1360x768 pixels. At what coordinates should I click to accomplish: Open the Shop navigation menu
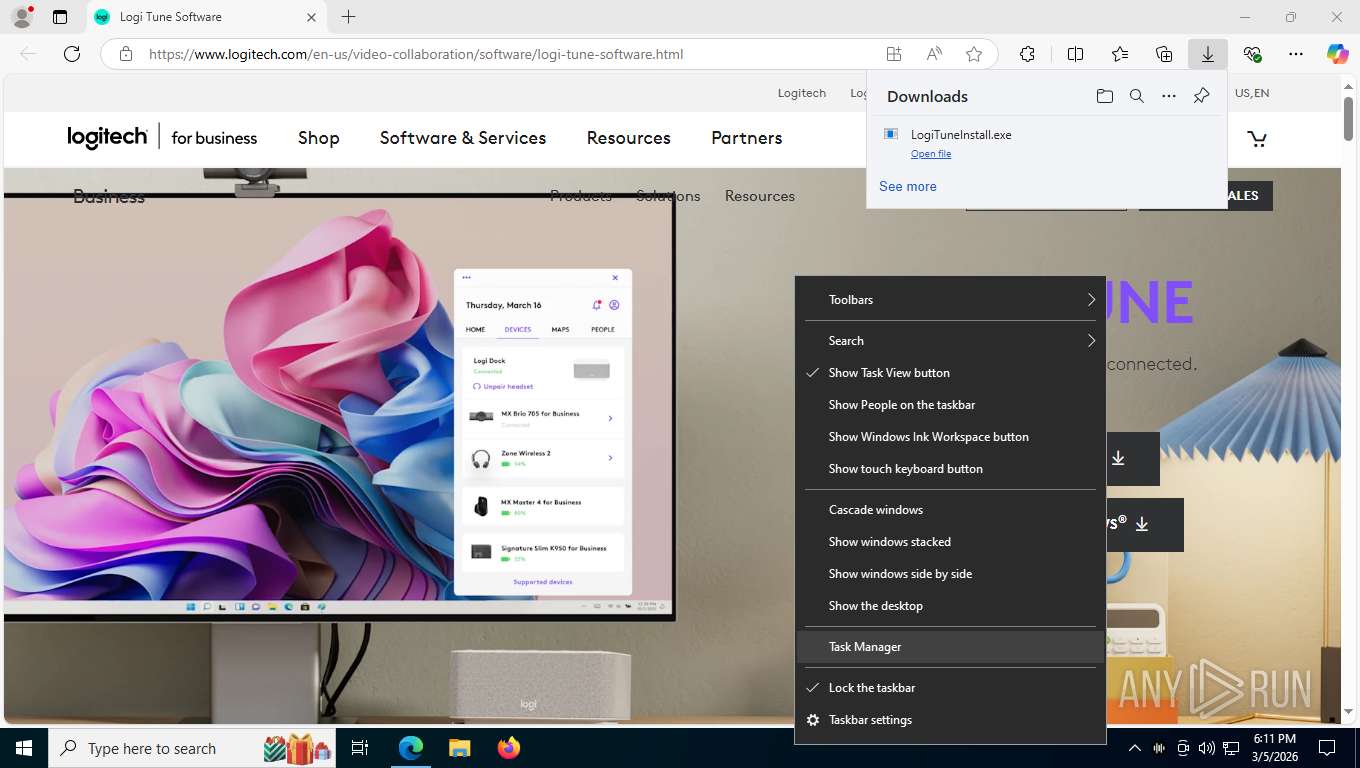point(319,138)
